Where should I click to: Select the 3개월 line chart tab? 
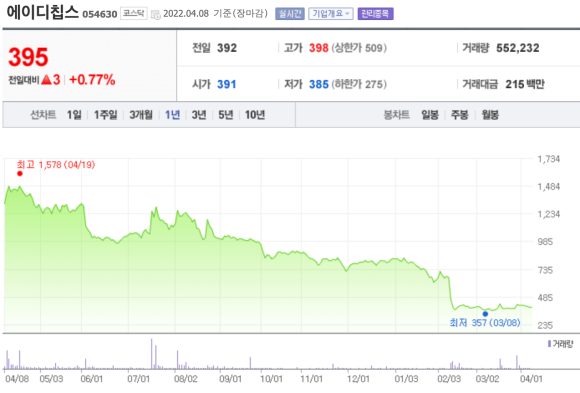pos(141,115)
